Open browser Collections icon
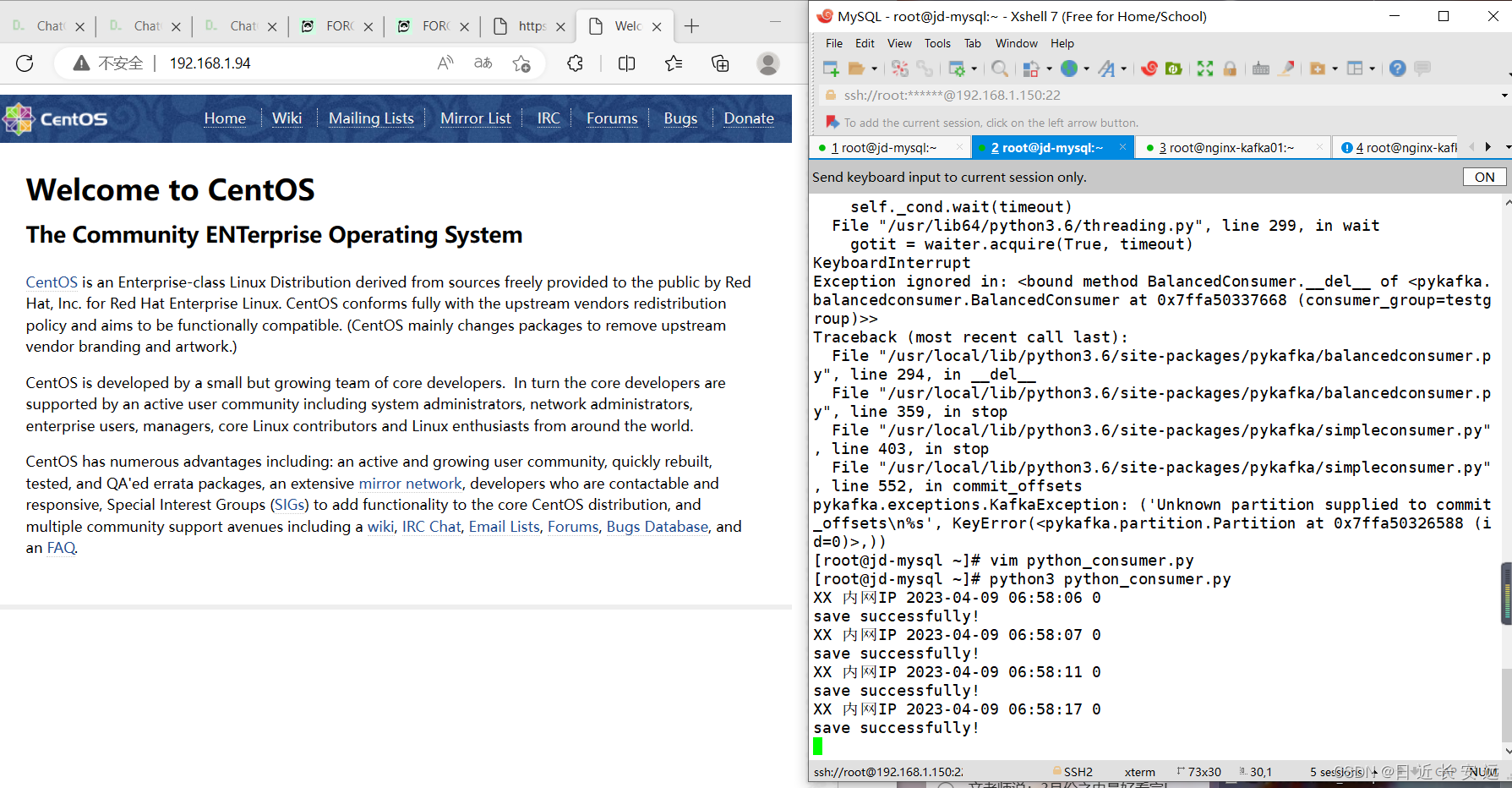The height and width of the screenshot is (788, 1512). point(720,63)
